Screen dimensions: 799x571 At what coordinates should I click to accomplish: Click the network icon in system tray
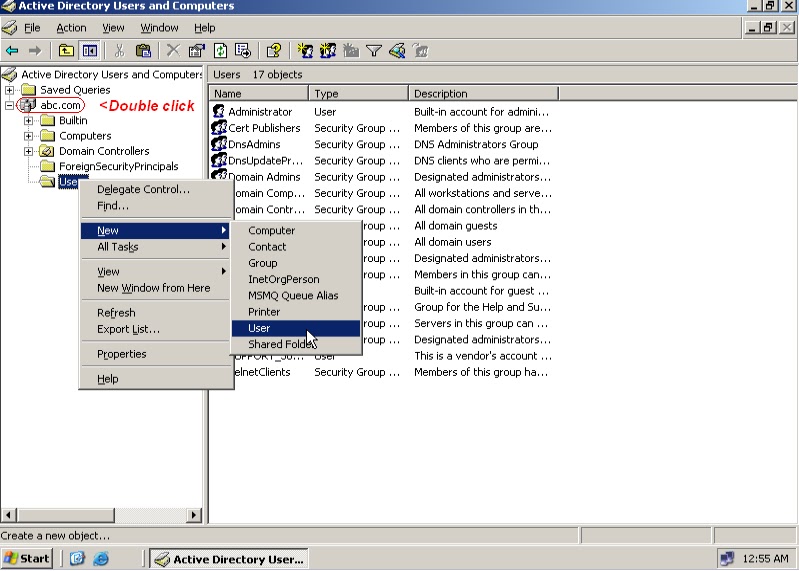point(727,559)
